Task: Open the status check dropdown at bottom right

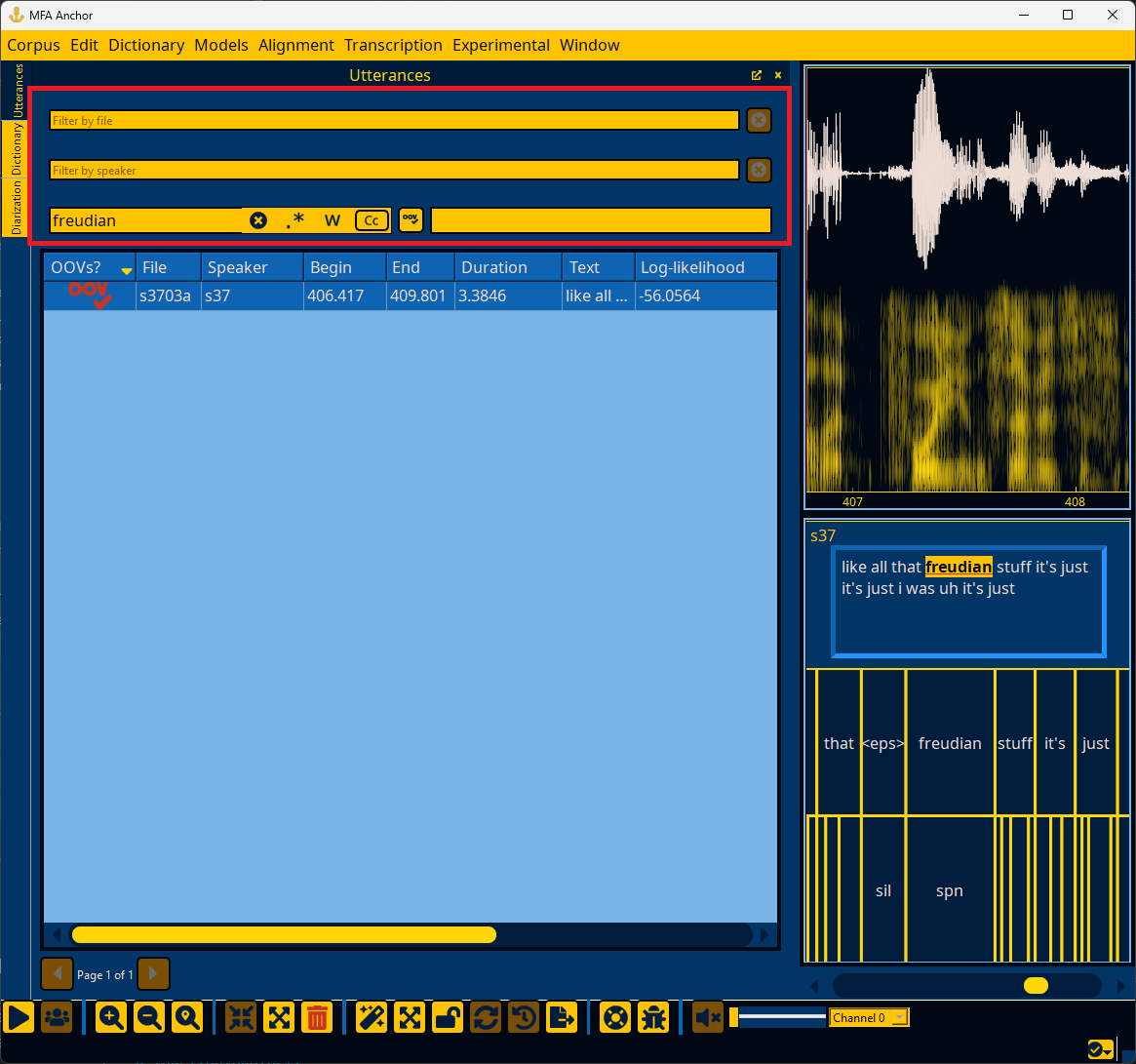Action: click(1101, 1048)
